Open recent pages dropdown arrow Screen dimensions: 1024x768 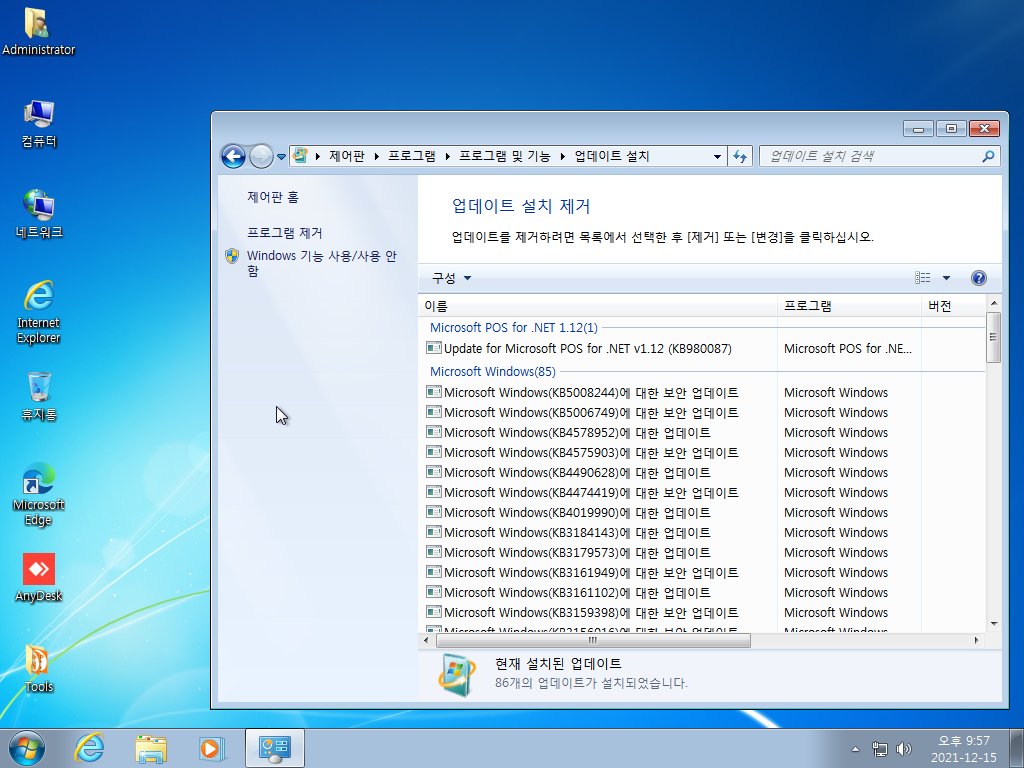[x=281, y=157]
